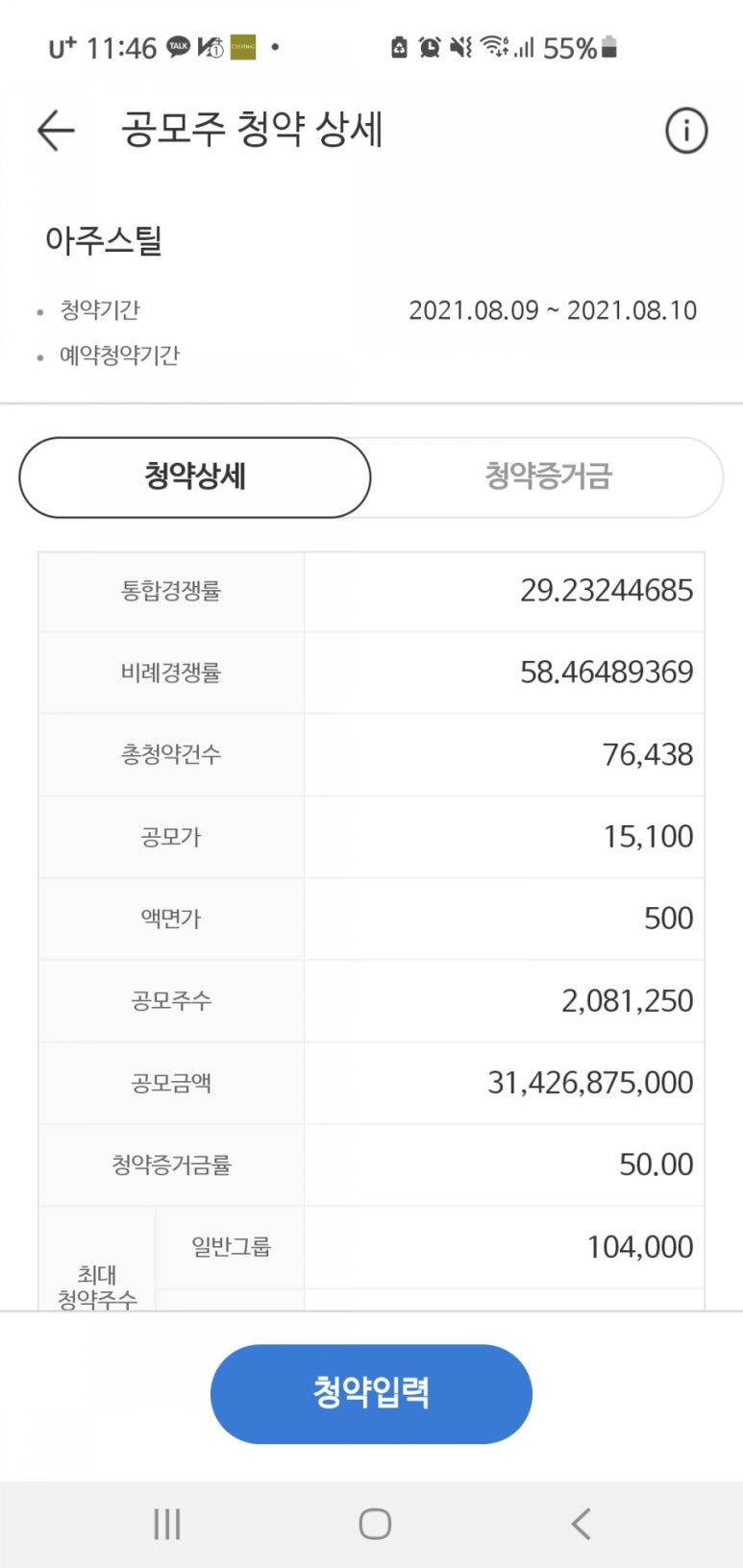Open the info icon in the header

pyautogui.click(x=686, y=131)
